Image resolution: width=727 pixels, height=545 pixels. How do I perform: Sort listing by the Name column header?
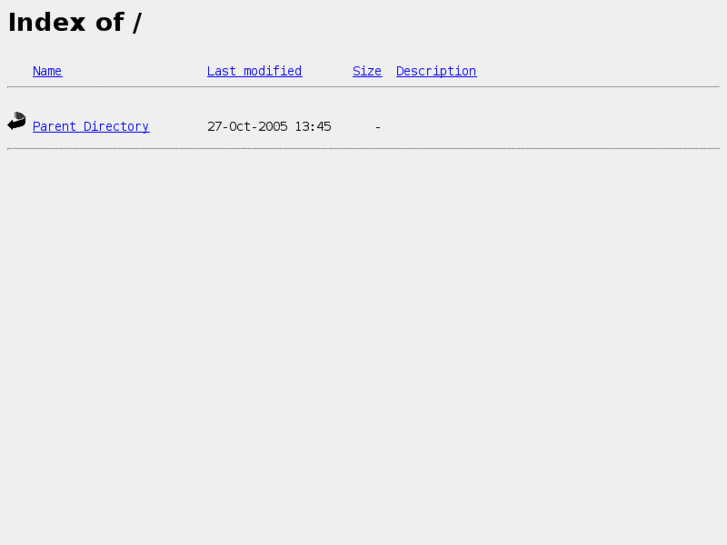click(47, 71)
